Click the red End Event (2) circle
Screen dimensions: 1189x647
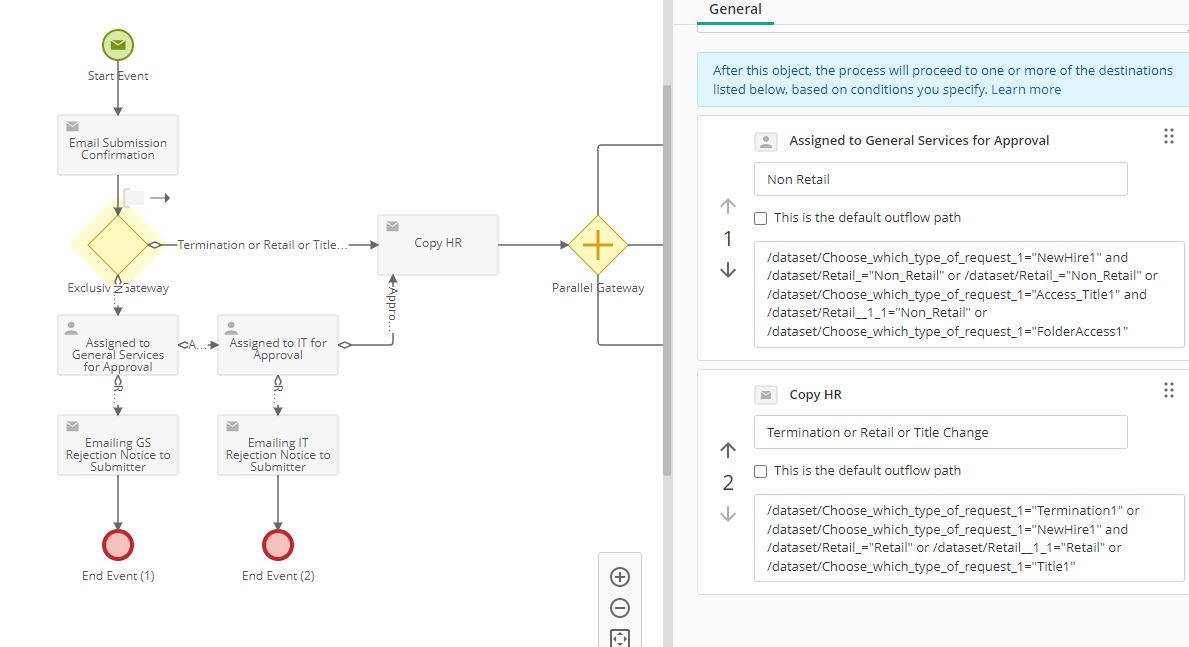[x=278, y=545]
